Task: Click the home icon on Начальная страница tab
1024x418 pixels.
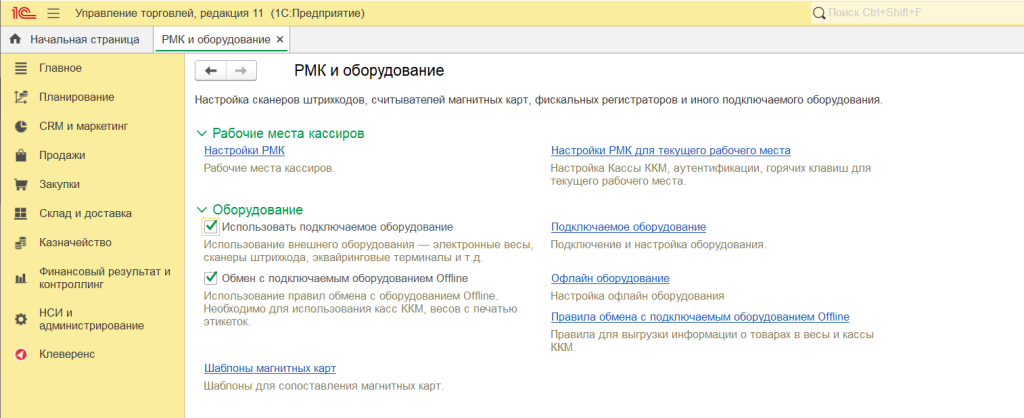Action: coord(15,40)
